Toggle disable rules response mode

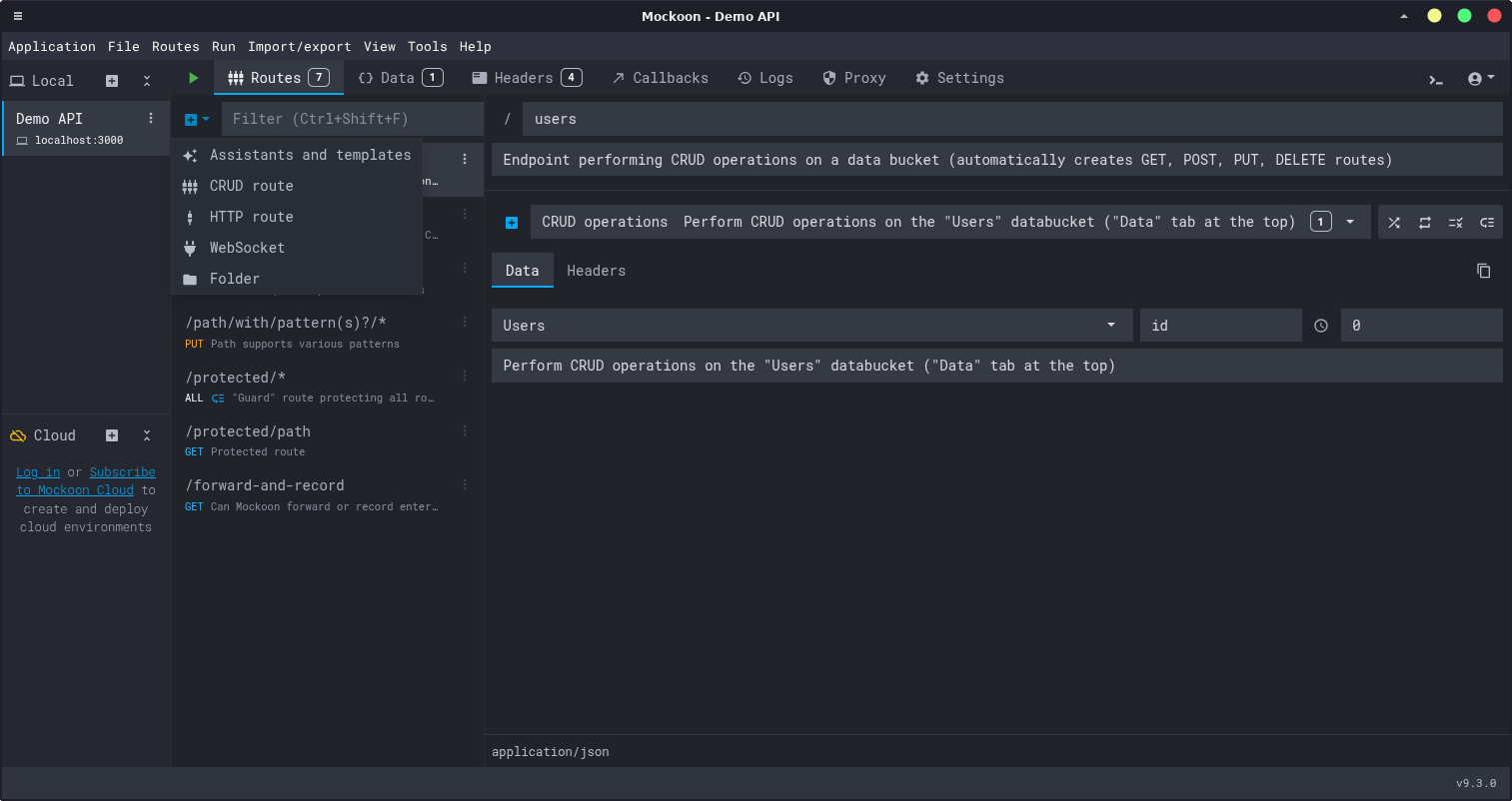click(x=1456, y=222)
